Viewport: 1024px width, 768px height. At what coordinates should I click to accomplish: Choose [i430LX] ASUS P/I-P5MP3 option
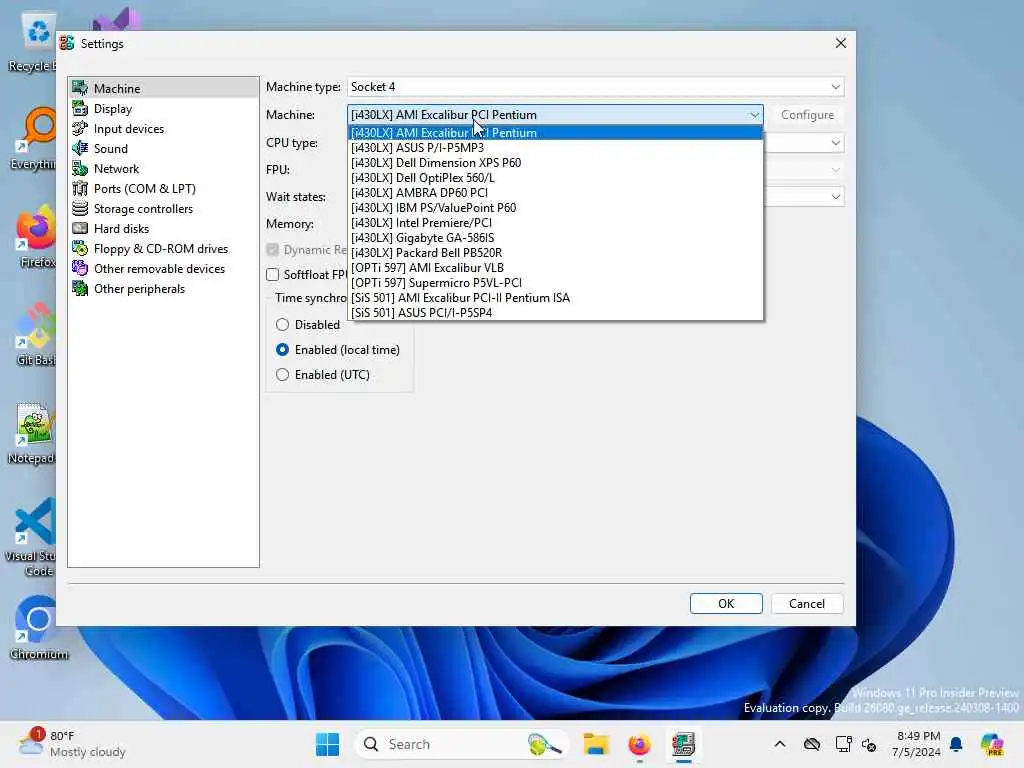coord(555,148)
